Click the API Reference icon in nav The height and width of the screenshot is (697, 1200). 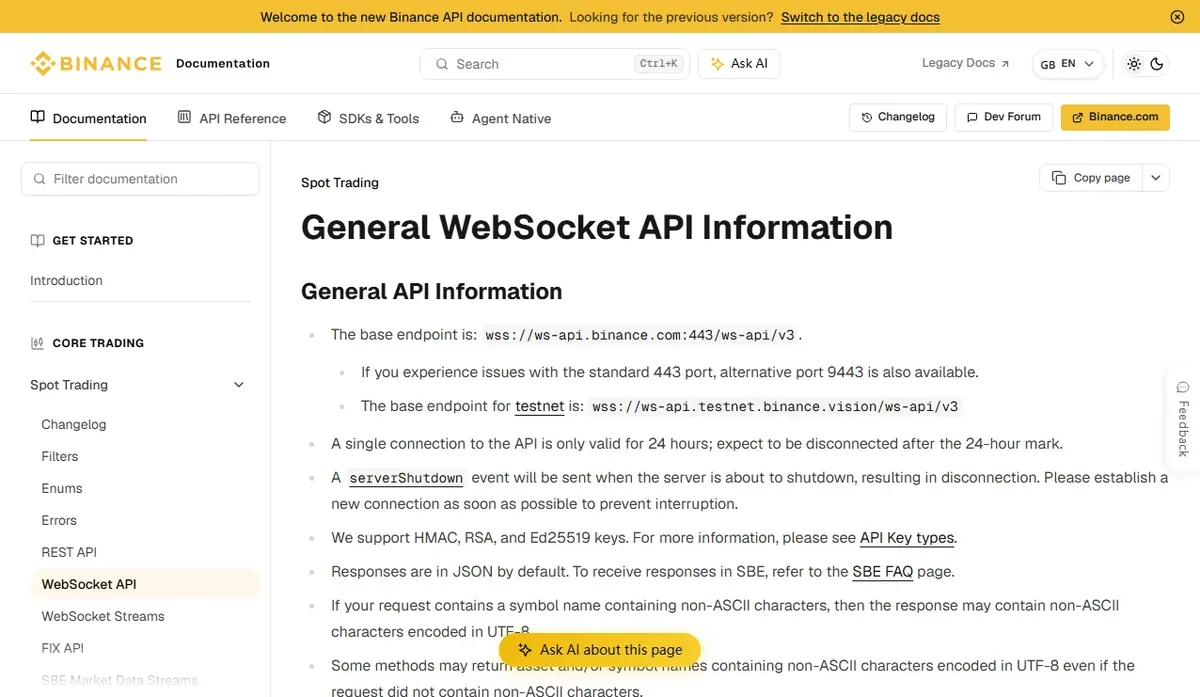(184, 117)
